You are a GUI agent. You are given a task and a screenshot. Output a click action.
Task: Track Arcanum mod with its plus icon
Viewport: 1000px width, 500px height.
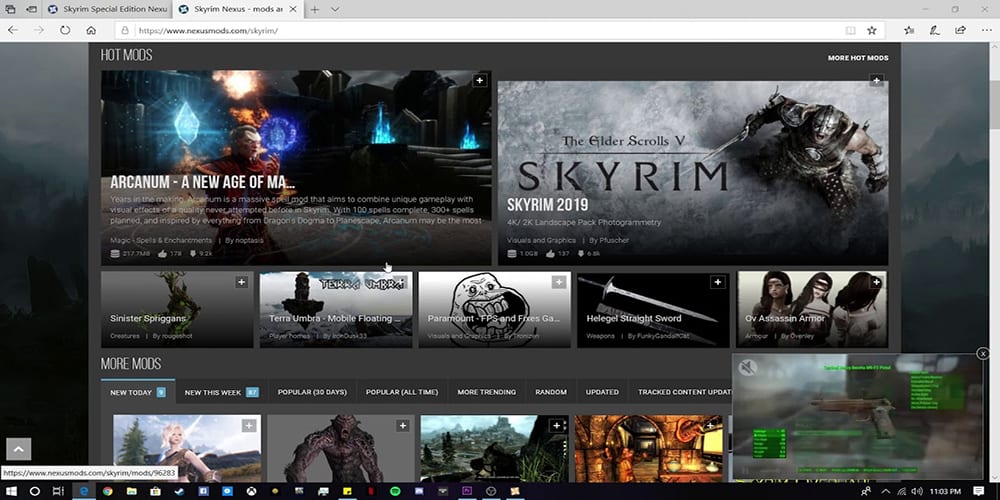tap(480, 80)
